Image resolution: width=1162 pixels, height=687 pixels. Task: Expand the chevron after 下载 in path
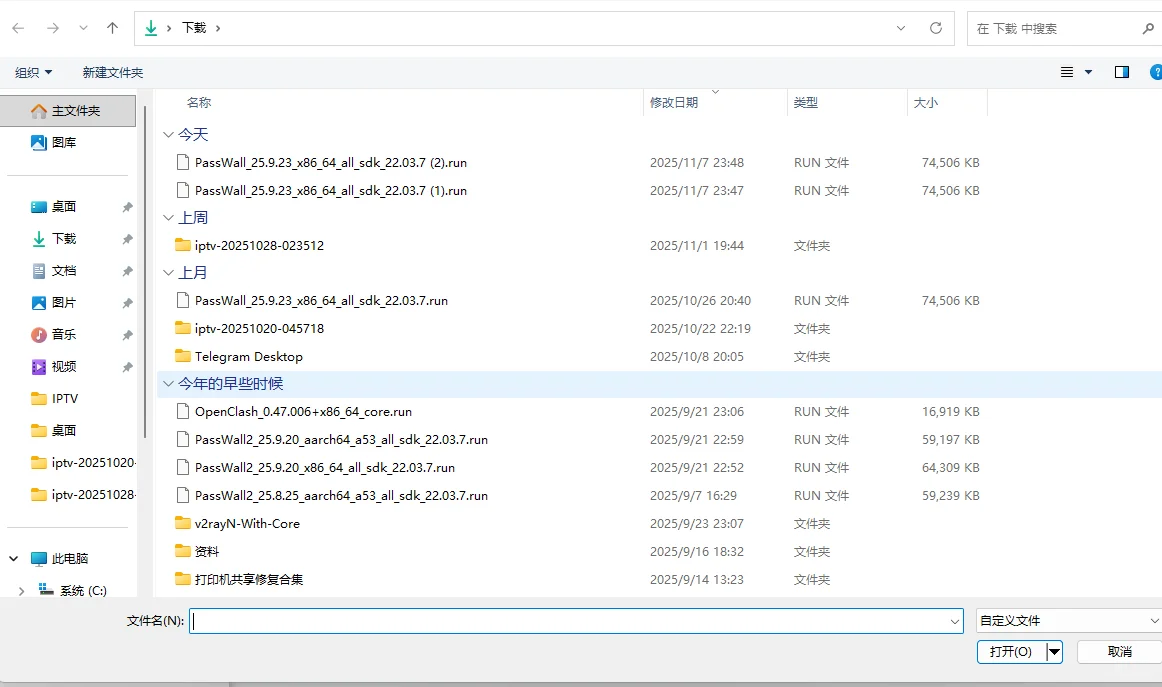[218, 28]
